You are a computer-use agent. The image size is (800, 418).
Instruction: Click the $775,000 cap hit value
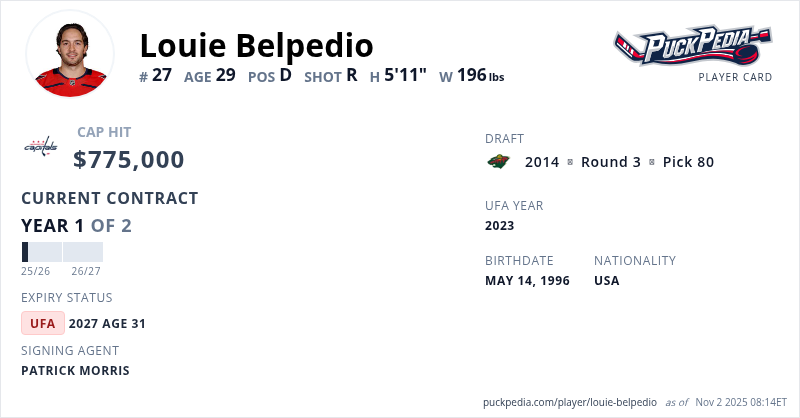129,160
